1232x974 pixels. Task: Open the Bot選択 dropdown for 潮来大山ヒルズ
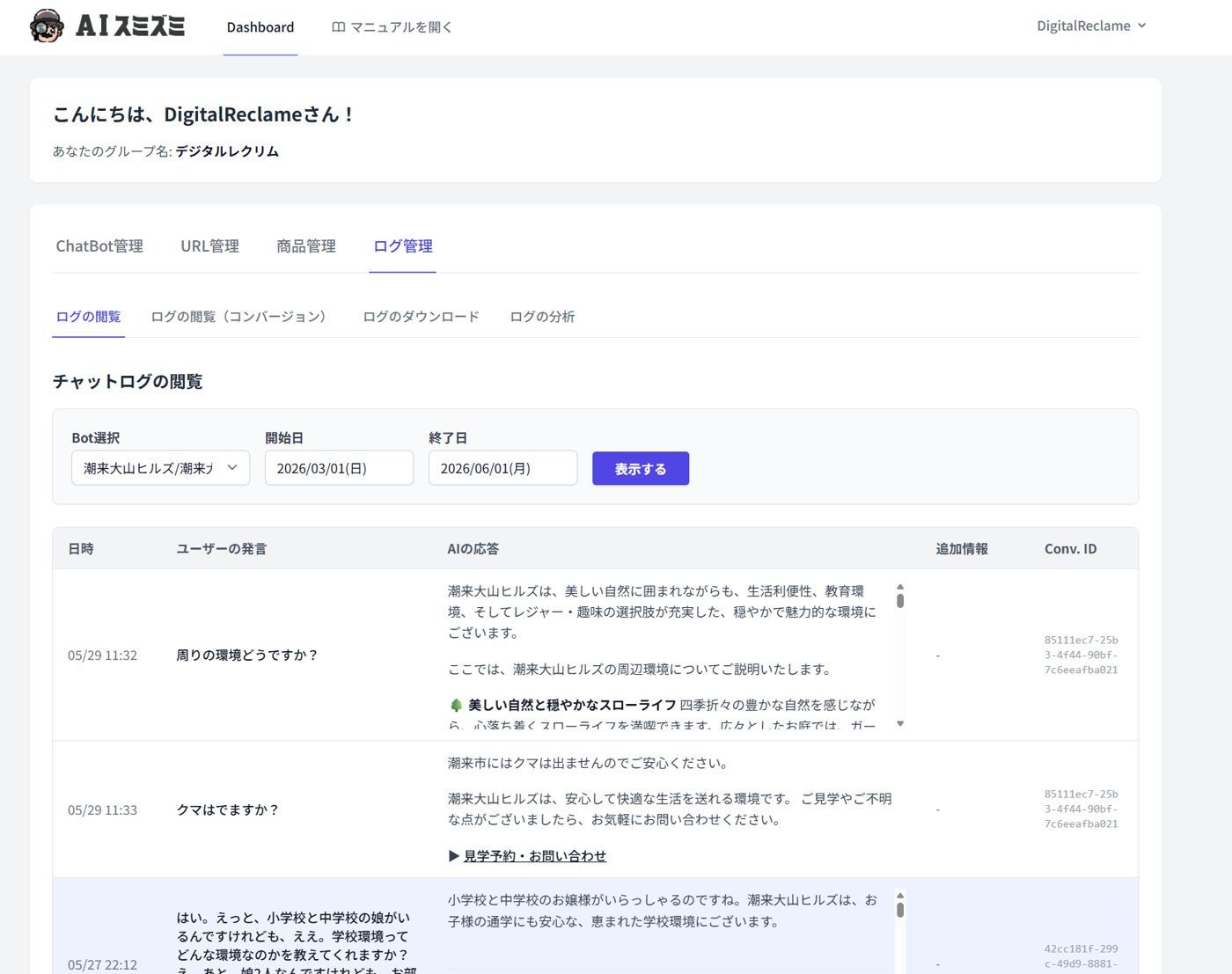click(x=160, y=468)
